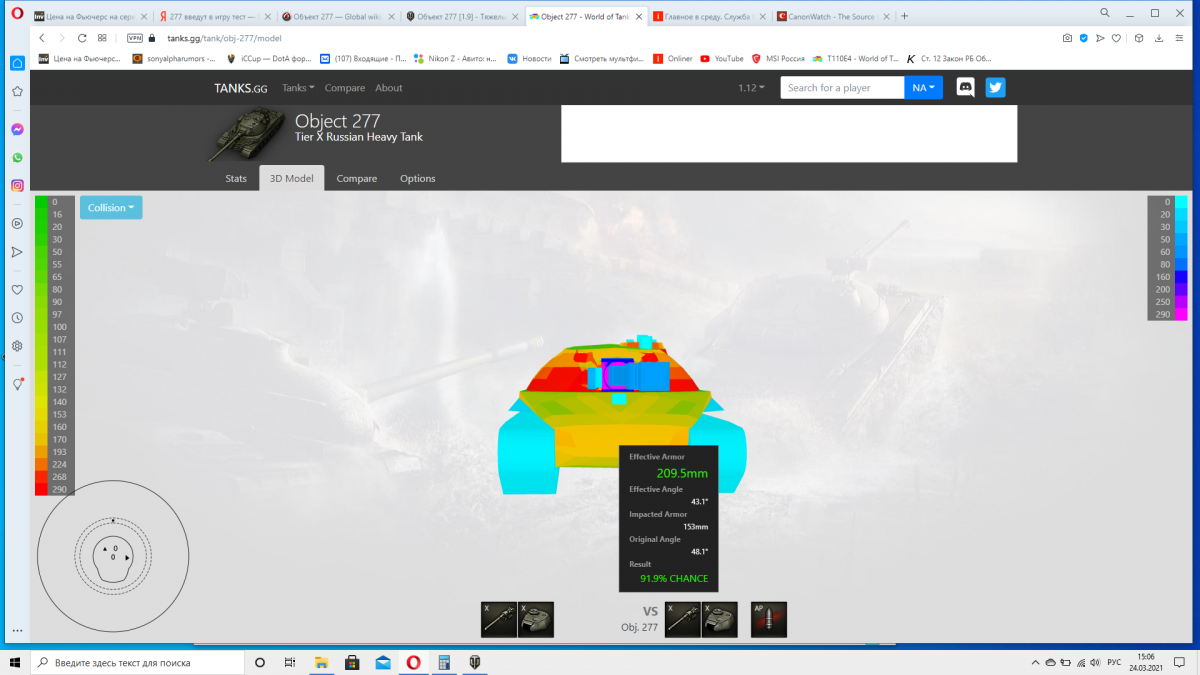Change the NA region dropdown
Viewport: 1200px width, 675px height.
[924, 87]
